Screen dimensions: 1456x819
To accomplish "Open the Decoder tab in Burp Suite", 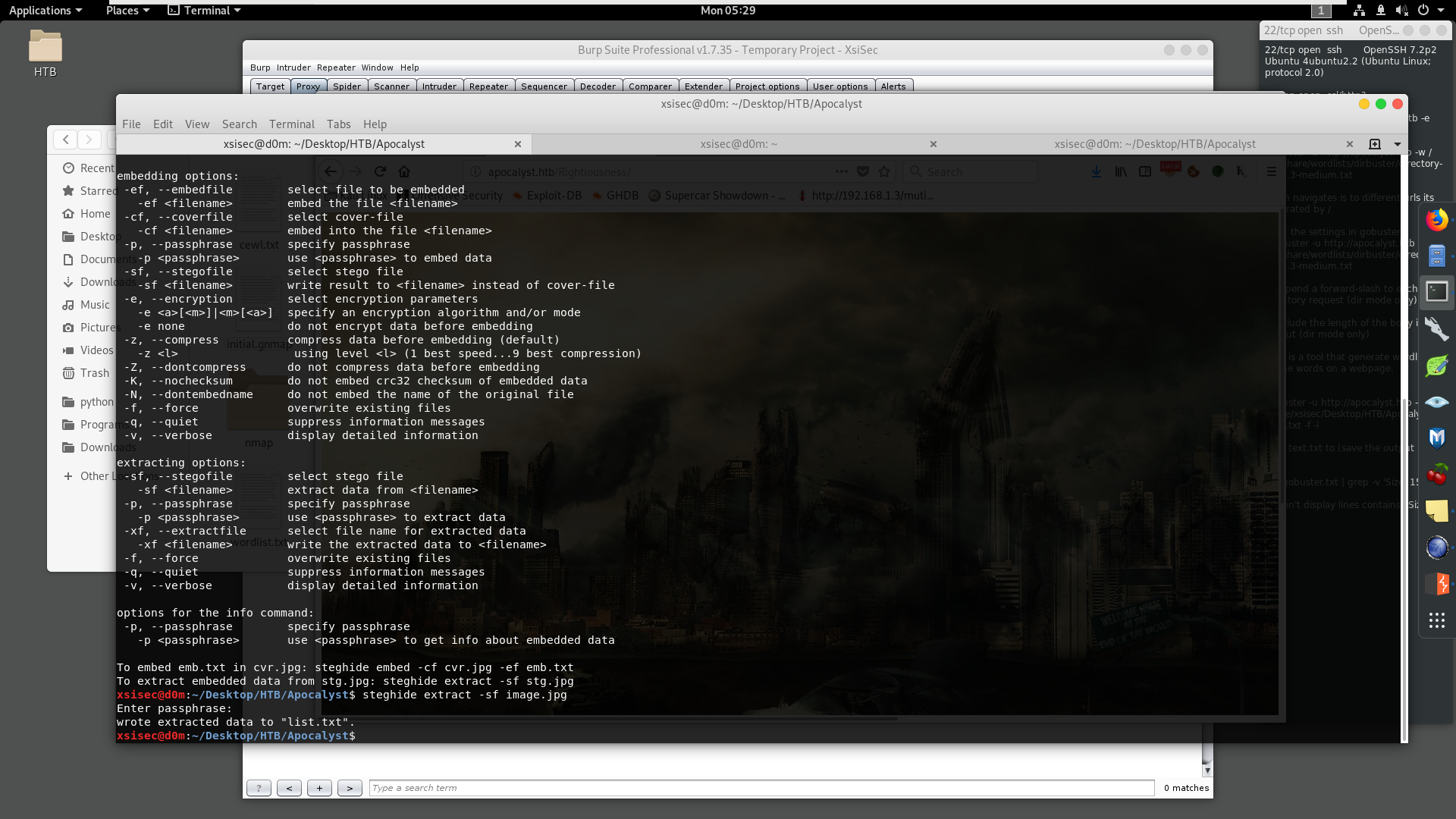I will [598, 86].
